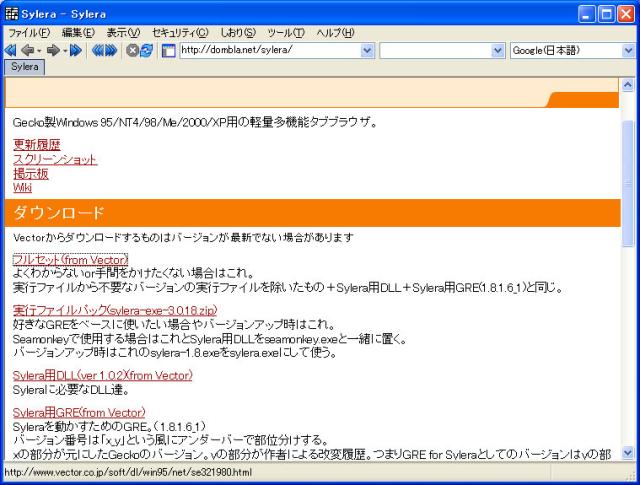Viewport: 640px width, 485px height.
Task: Click the 'Seamonkeyで使用する場合は' text line
Action: 209,339
